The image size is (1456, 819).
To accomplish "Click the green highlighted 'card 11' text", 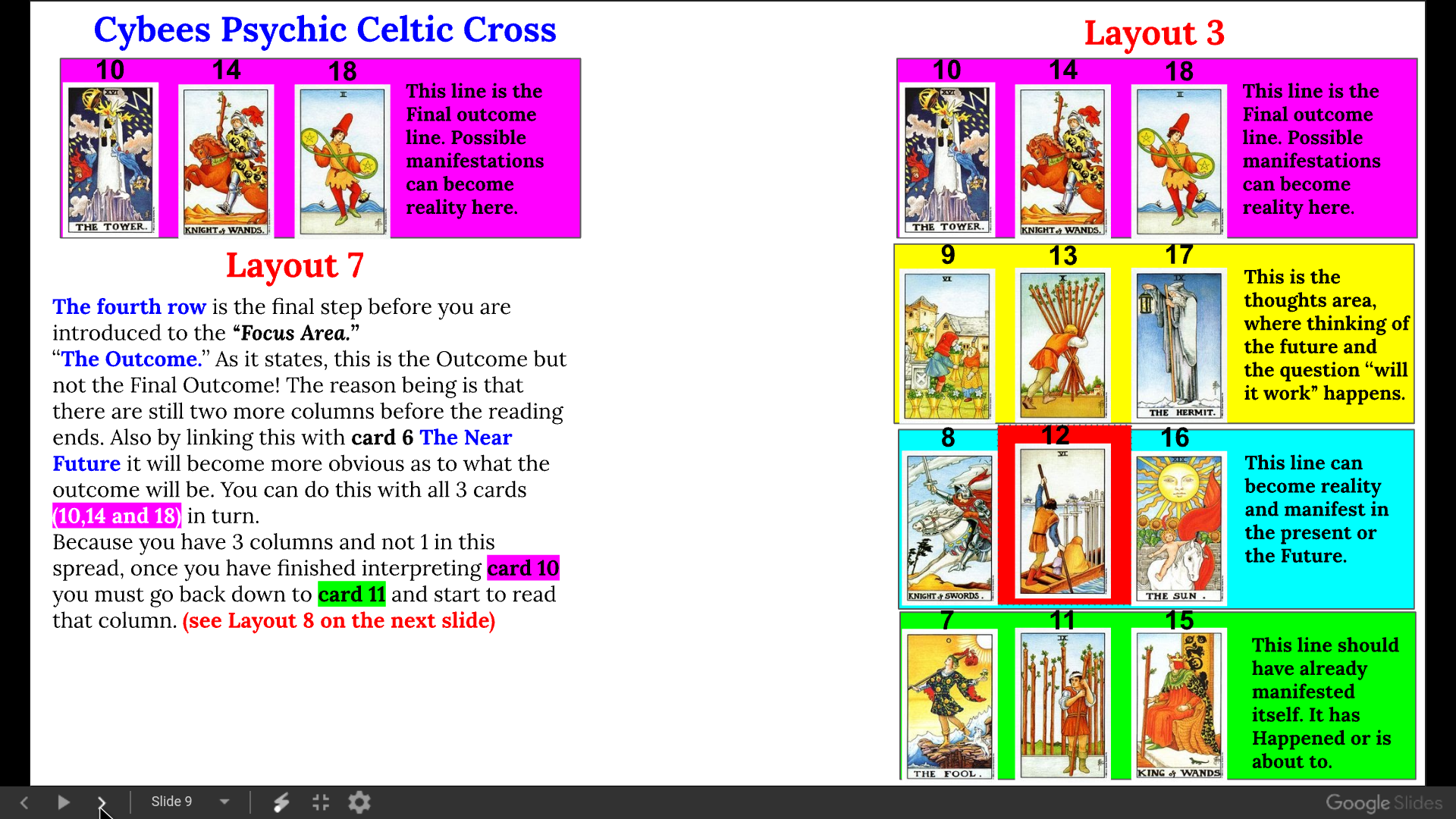I will [x=351, y=595].
